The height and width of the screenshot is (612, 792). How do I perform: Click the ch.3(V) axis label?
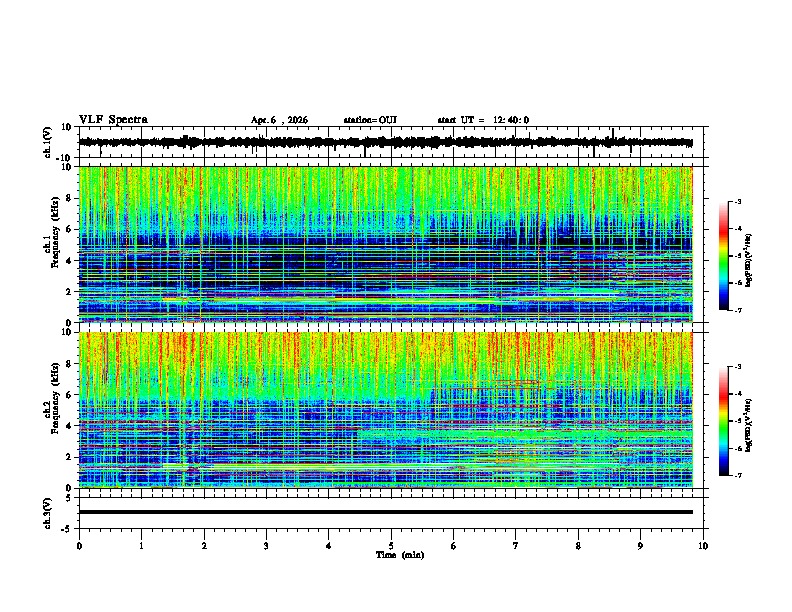click(x=48, y=513)
